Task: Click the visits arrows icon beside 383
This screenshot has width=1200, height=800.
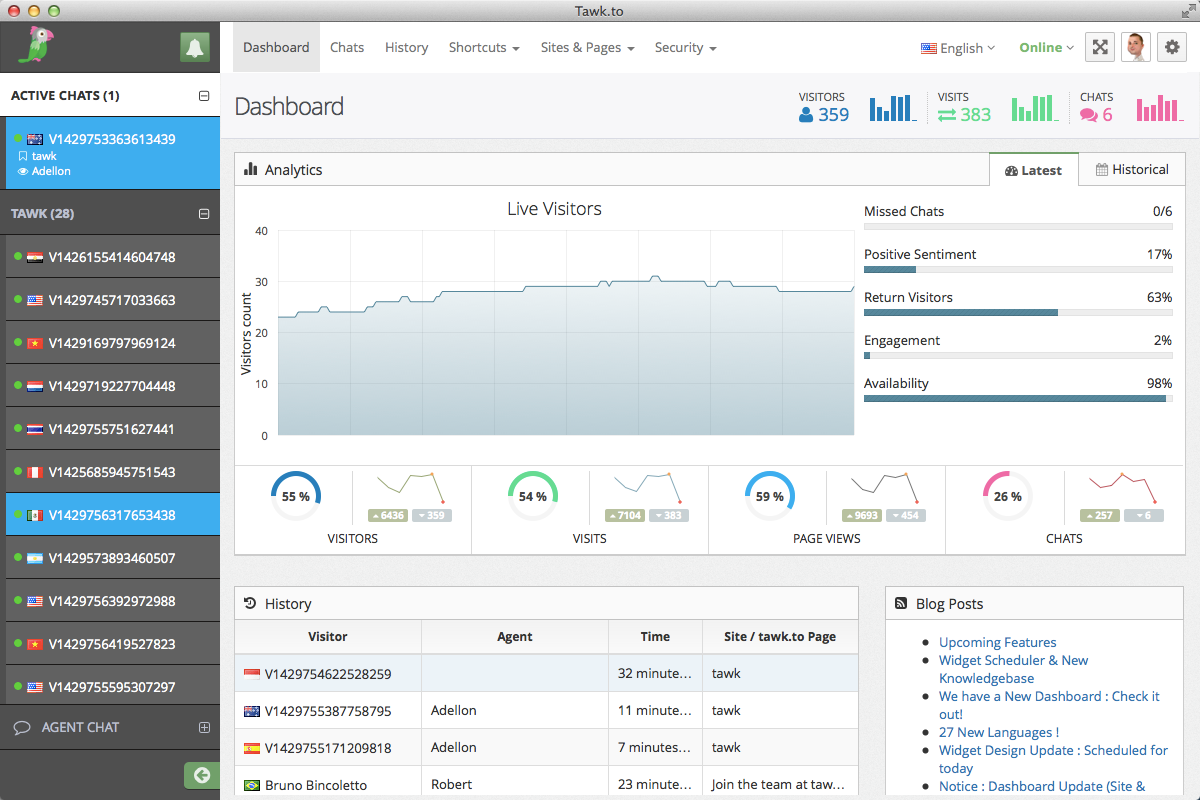Action: (947, 115)
